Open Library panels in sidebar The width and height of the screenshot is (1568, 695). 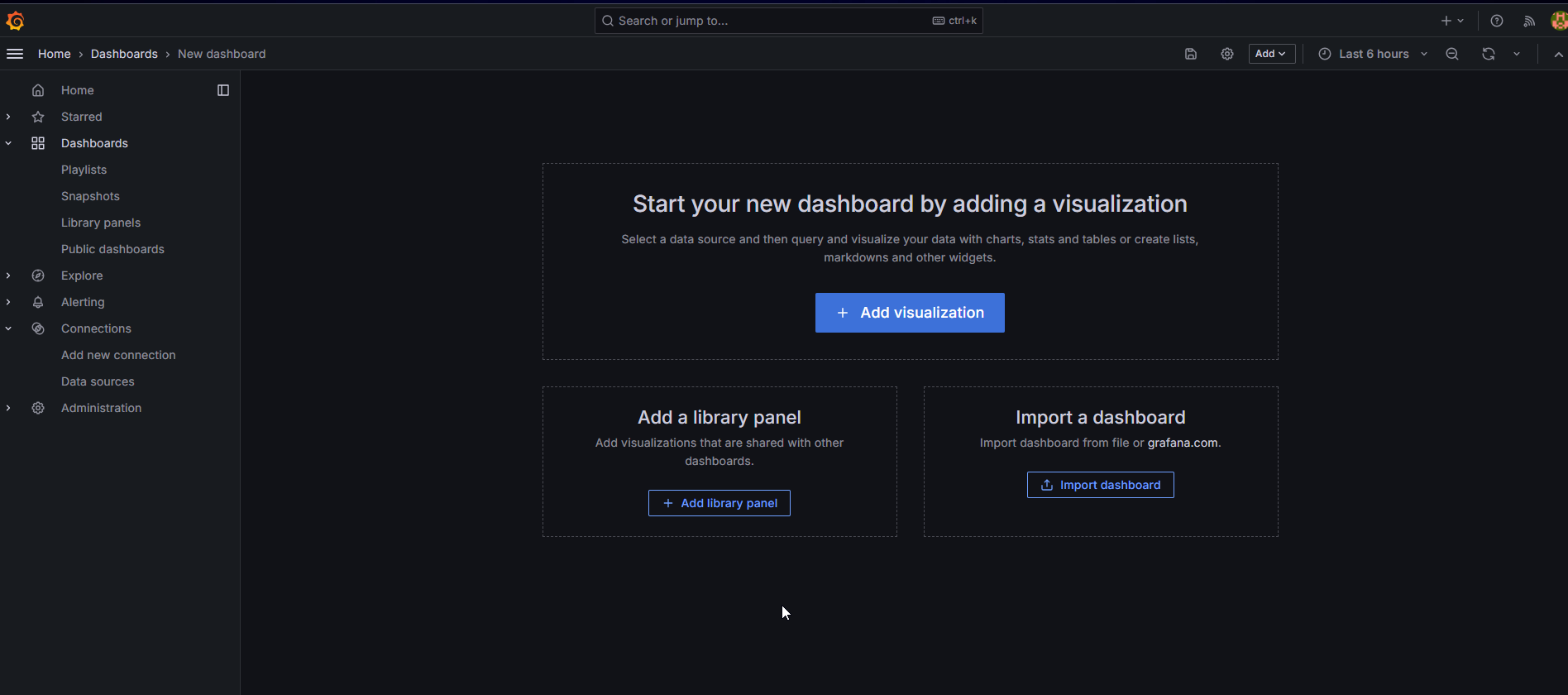[x=101, y=223]
